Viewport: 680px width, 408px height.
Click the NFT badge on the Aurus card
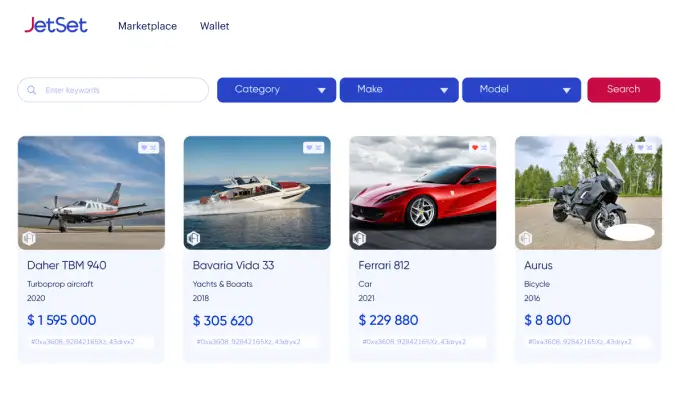[x=526, y=239]
